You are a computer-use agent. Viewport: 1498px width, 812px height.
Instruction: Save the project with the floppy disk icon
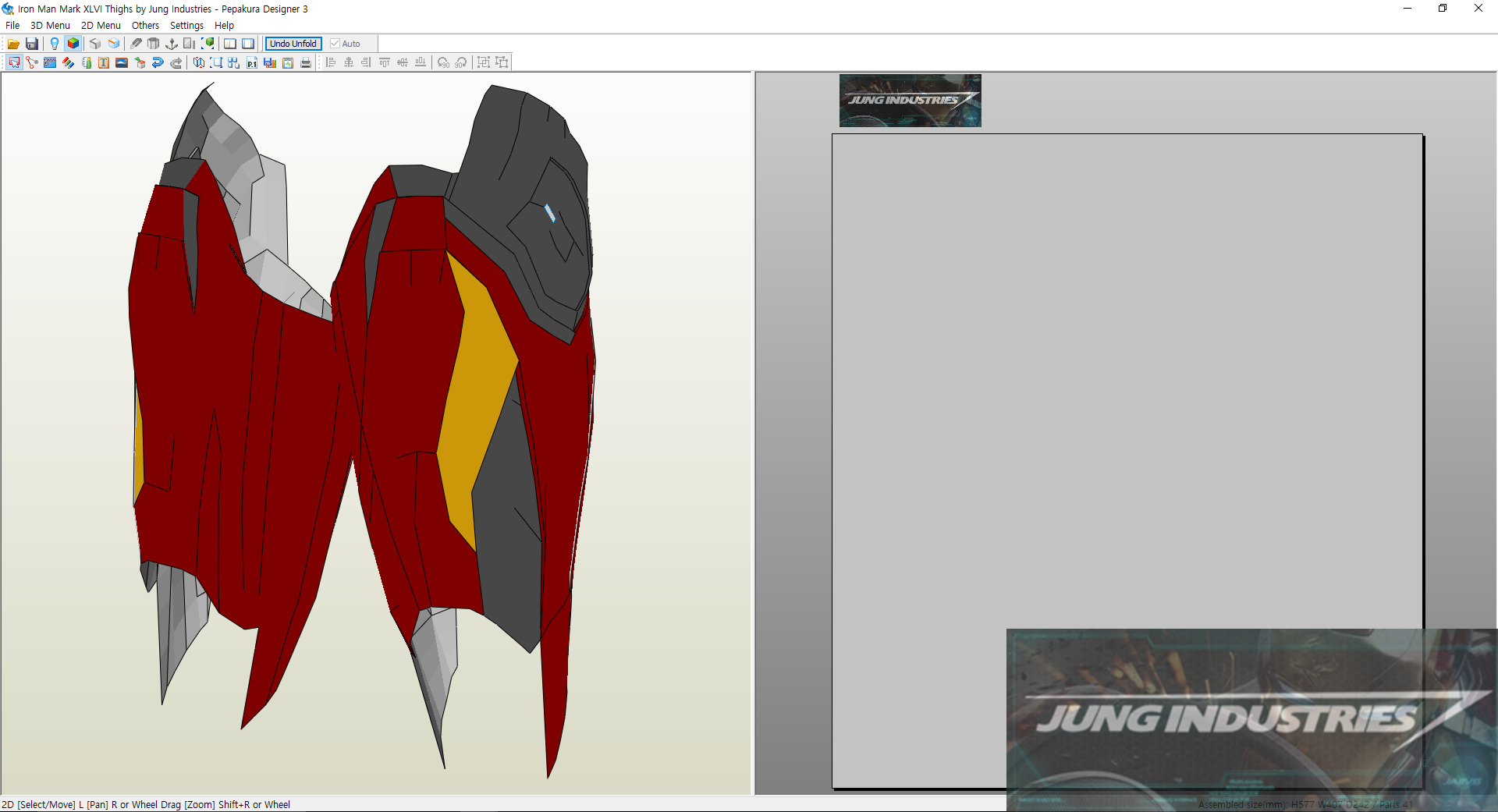tap(32, 44)
